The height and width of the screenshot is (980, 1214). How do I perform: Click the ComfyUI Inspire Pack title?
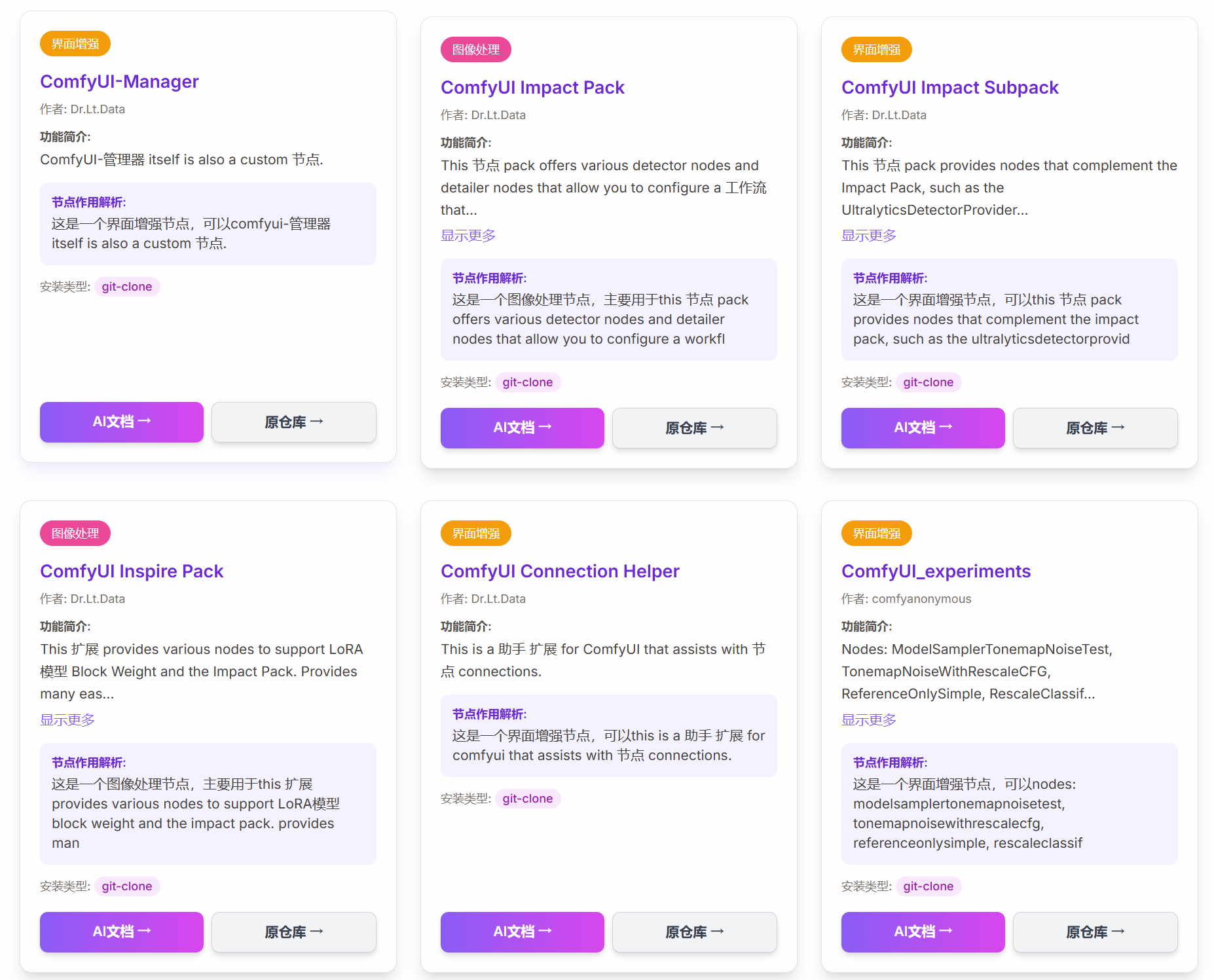[x=132, y=571]
